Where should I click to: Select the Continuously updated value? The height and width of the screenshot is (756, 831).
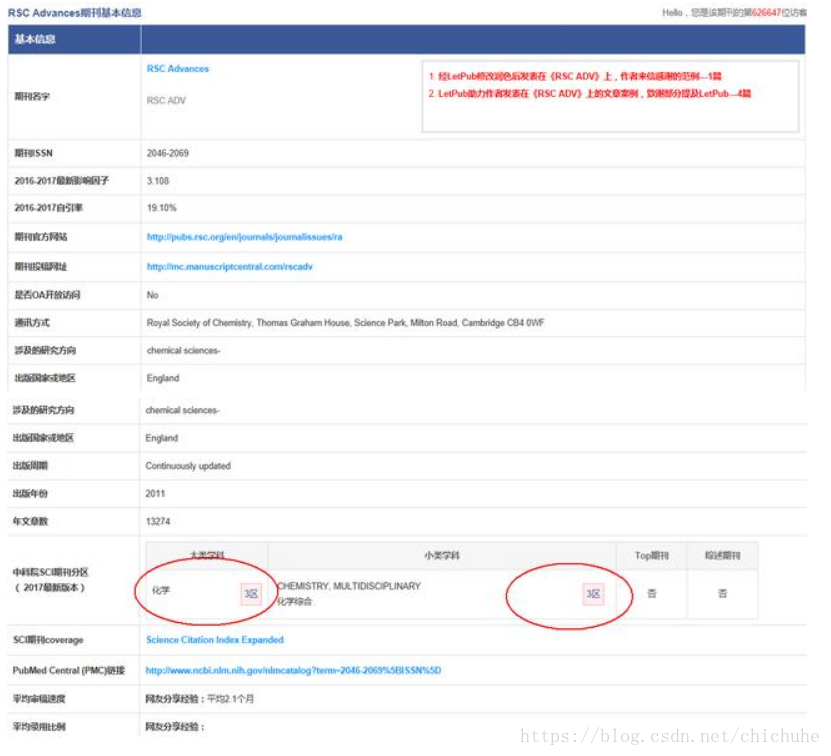click(x=188, y=466)
